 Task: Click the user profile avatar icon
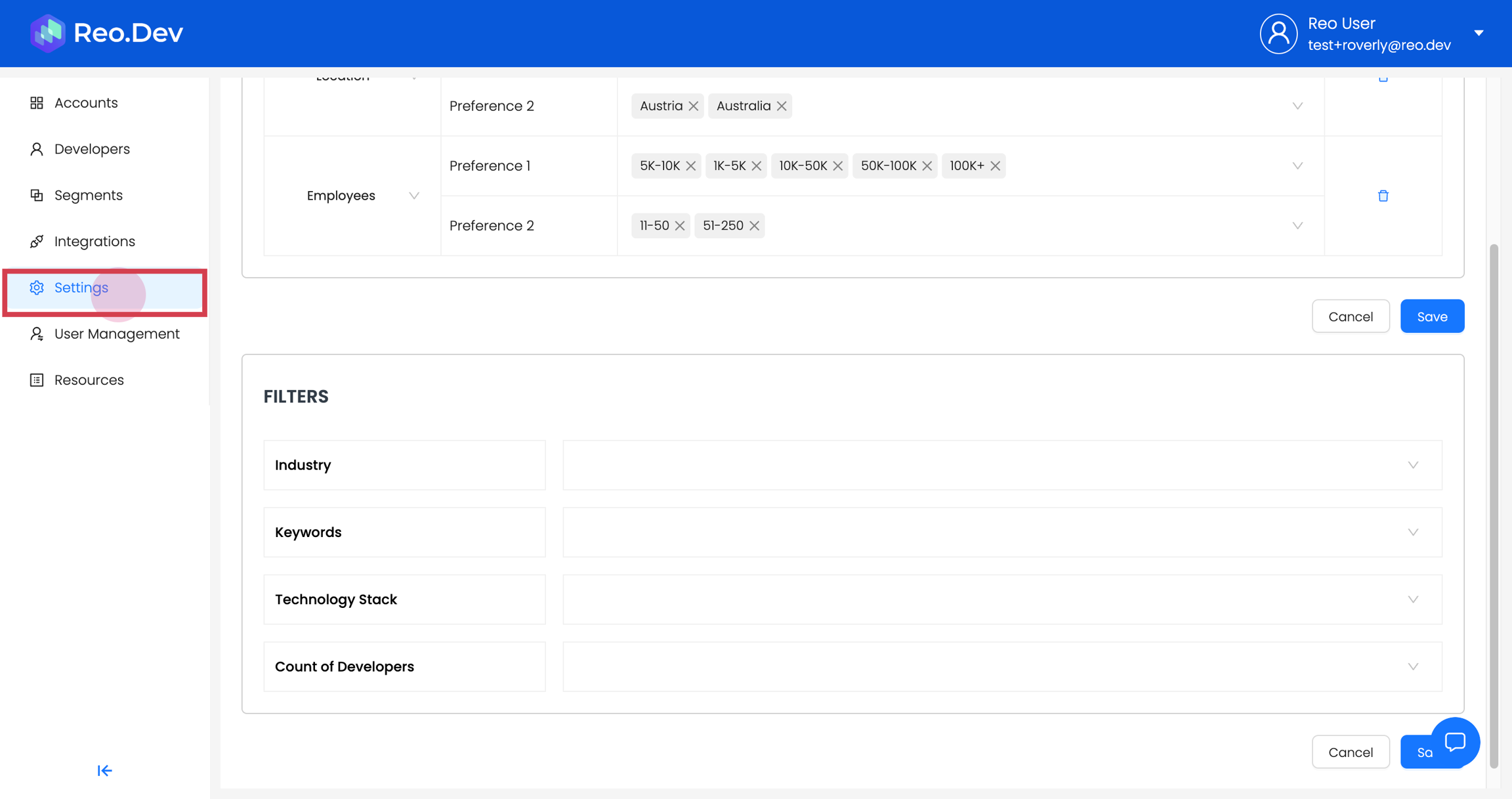[1278, 33]
